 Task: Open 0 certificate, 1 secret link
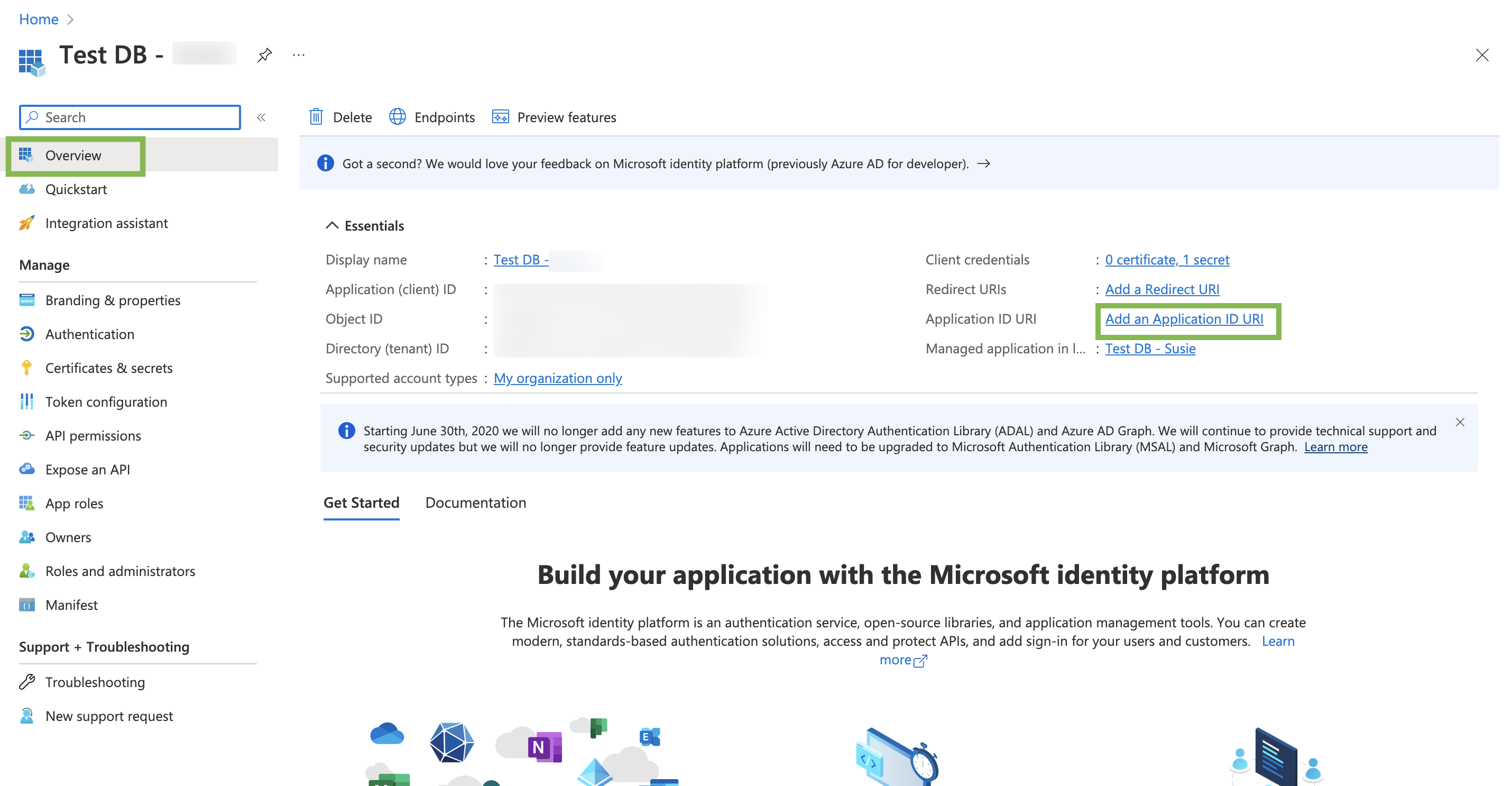pyautogui.click(x=1167, y=260)
